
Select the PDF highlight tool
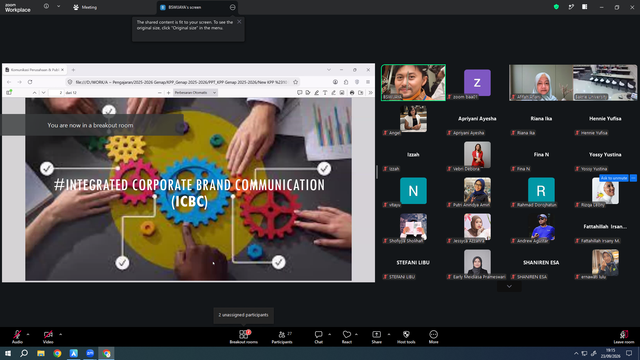click(316, 93)
